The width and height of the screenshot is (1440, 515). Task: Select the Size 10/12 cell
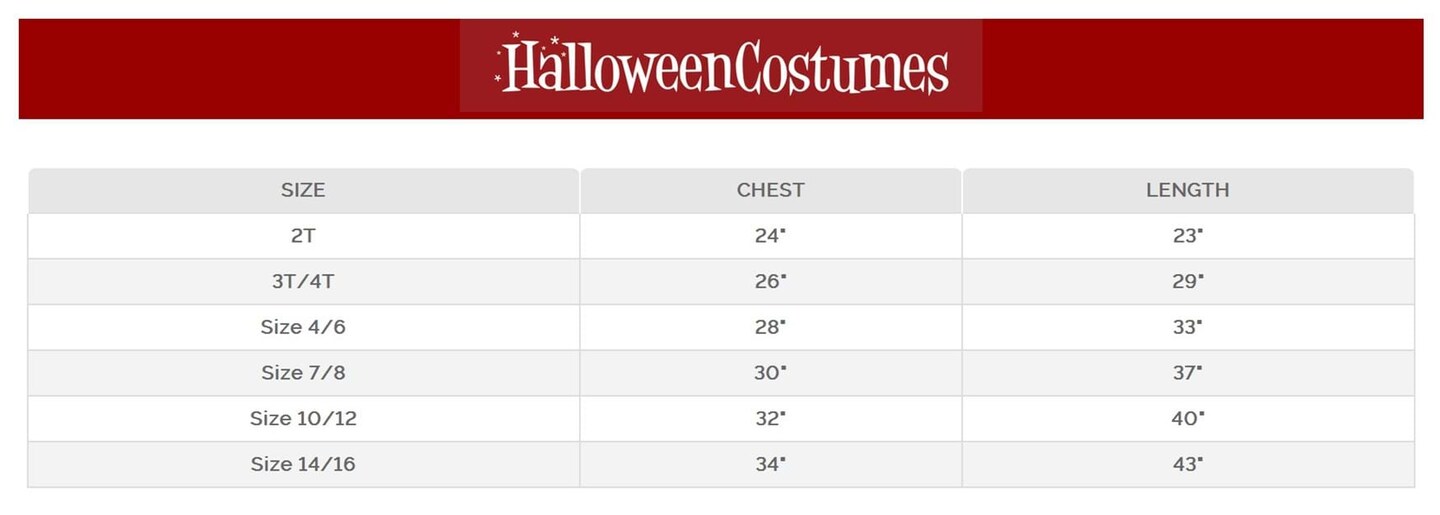tap(303, 419)
